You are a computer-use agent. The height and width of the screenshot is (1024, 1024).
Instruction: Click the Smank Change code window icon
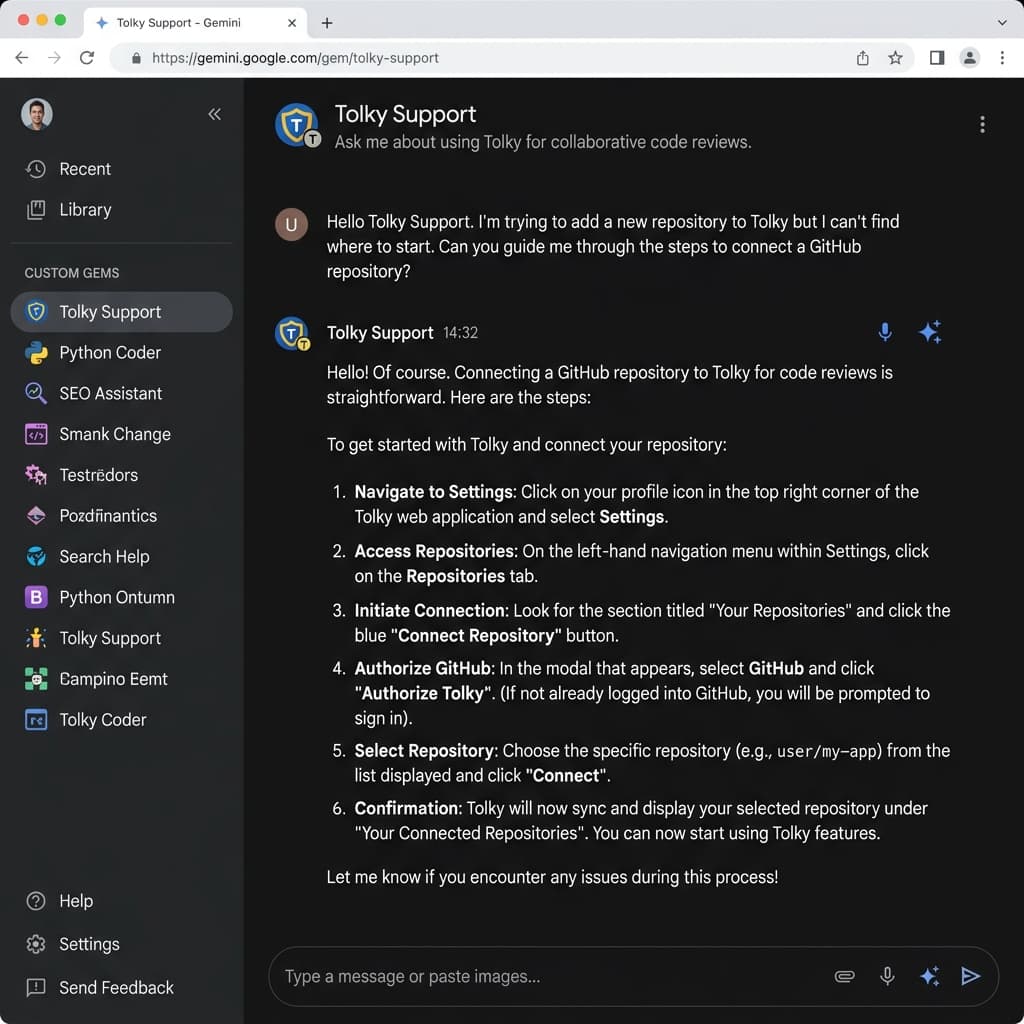point(36,434)
